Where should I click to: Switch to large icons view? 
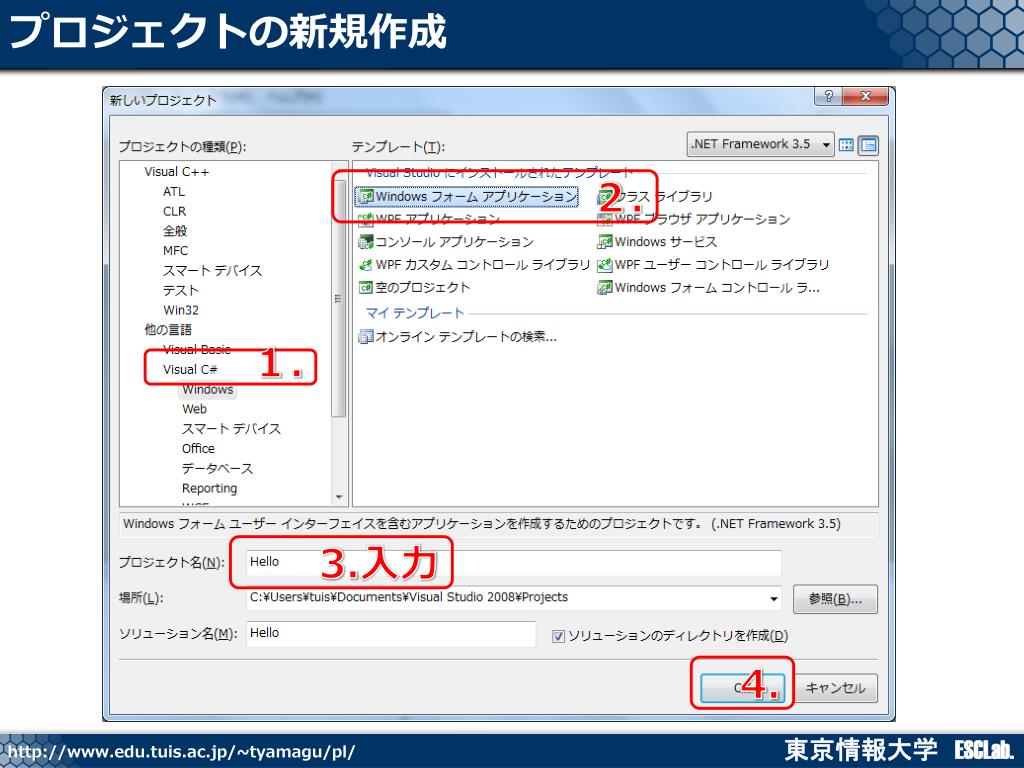846,145
